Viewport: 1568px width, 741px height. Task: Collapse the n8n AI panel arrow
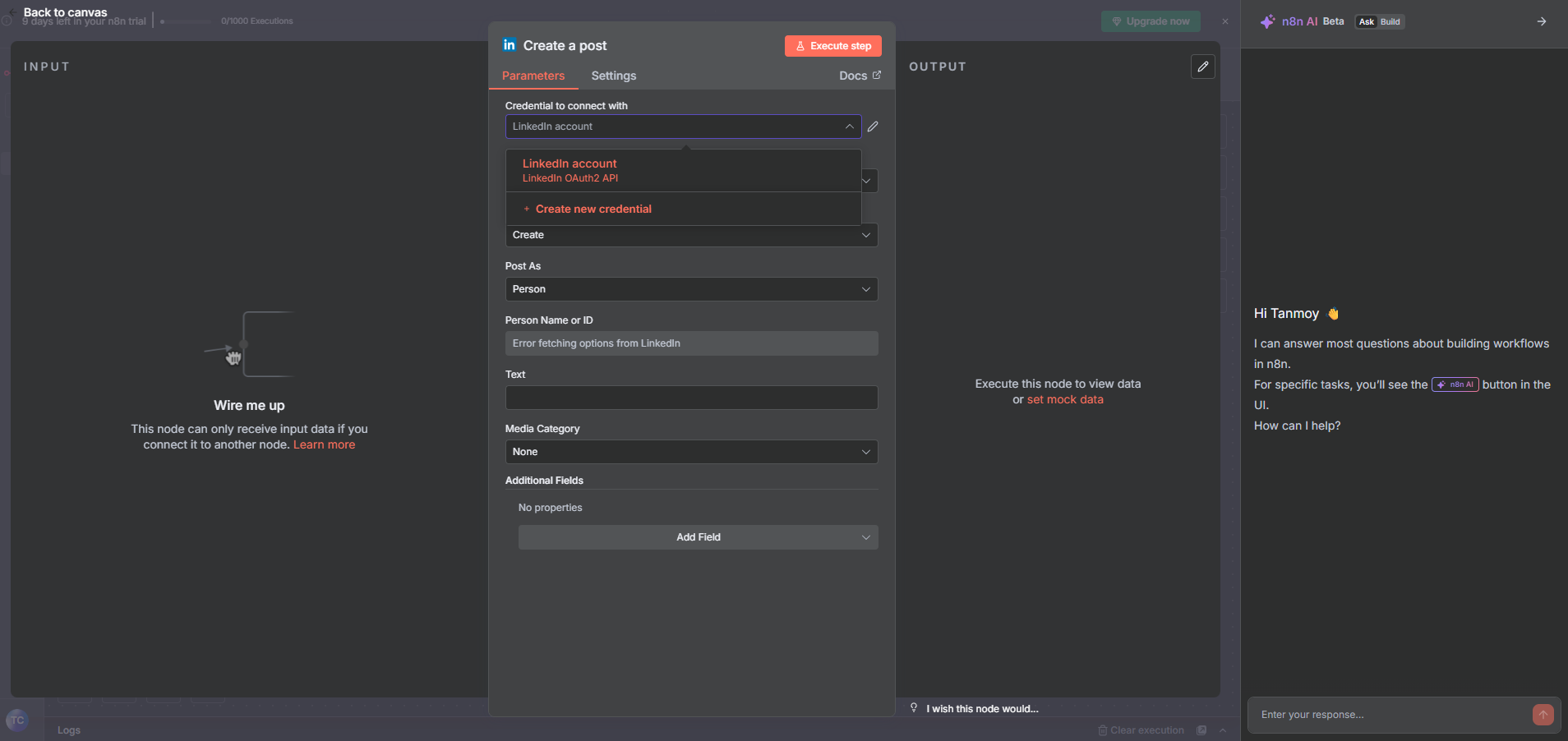pos(1541,21)
